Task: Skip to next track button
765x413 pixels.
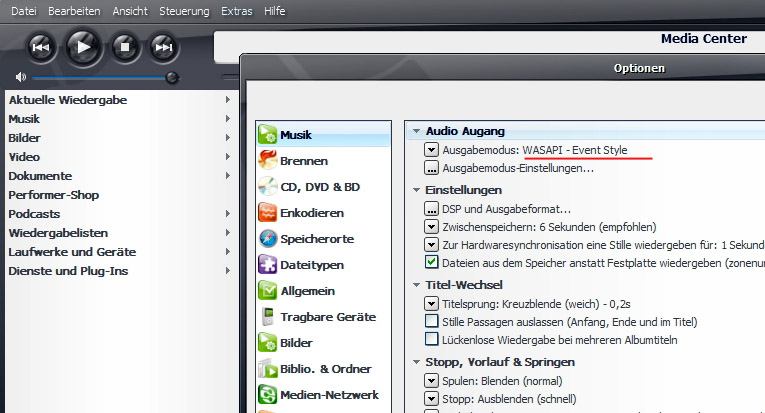Action: point(163,47)
